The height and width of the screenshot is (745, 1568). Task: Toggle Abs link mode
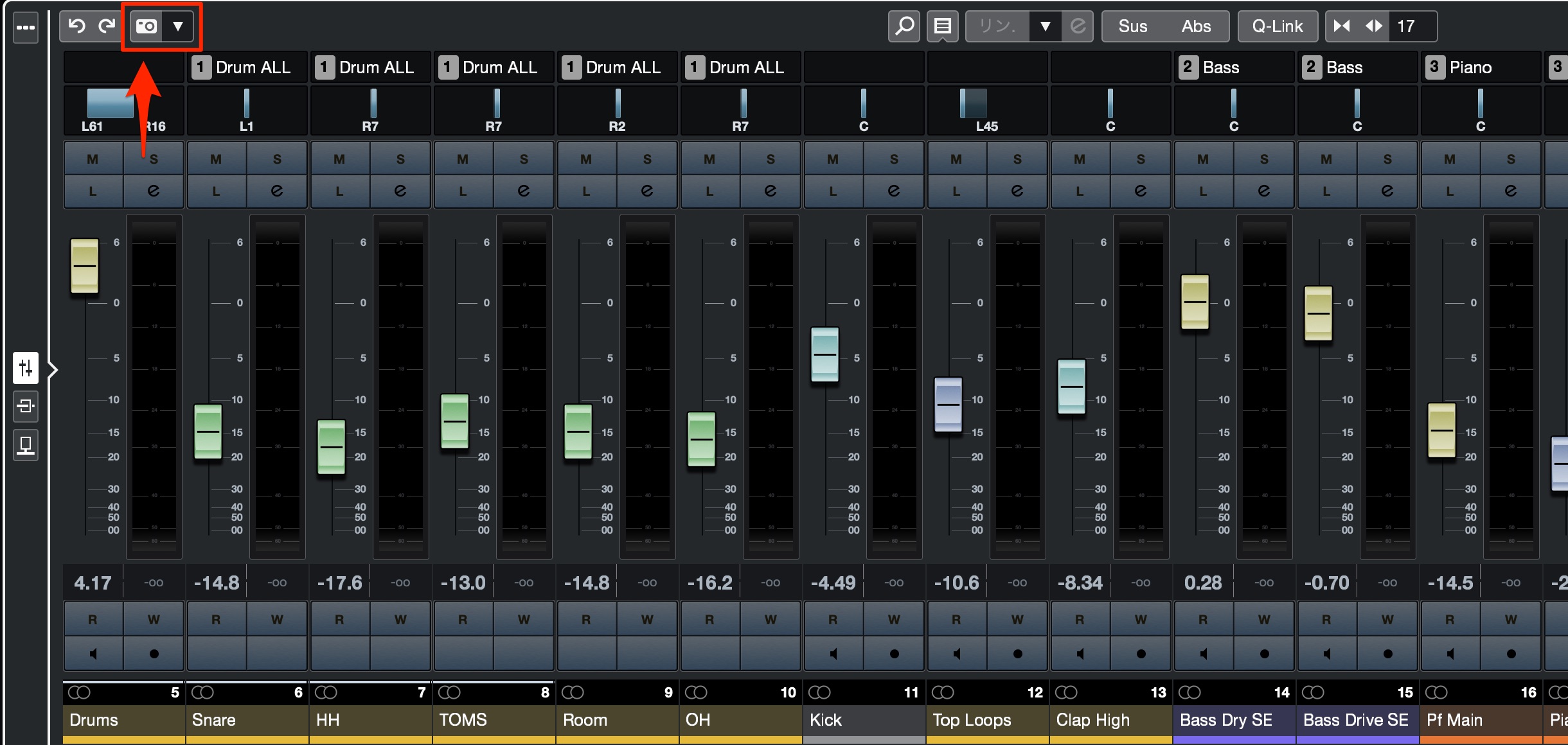click(1195, 26)
